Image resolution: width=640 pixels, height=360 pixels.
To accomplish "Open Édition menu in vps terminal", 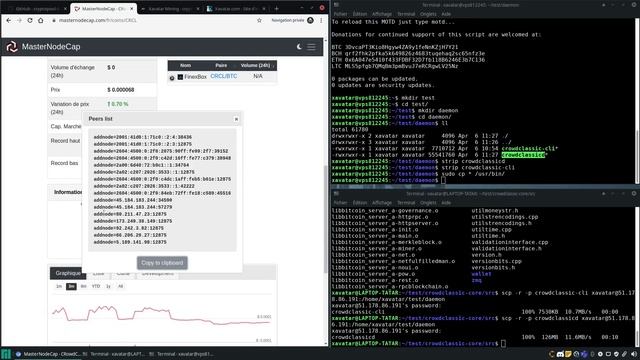I will click(360, 14).
